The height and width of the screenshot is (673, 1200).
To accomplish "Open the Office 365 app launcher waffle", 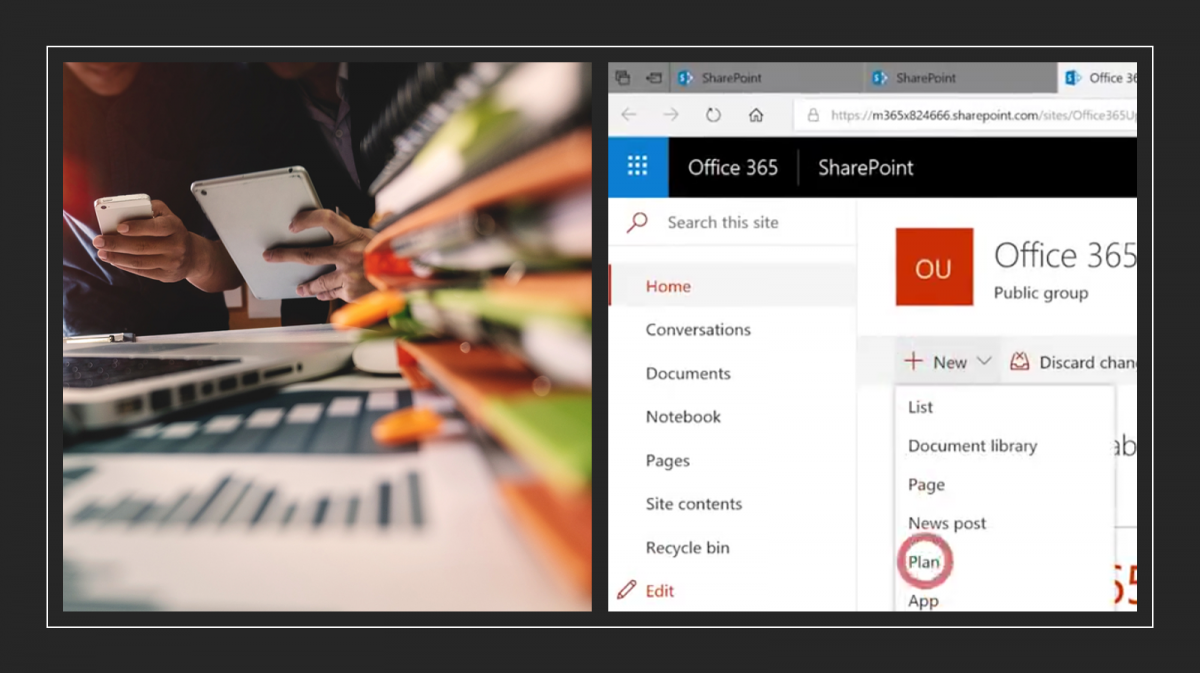I will coord(638,167).
